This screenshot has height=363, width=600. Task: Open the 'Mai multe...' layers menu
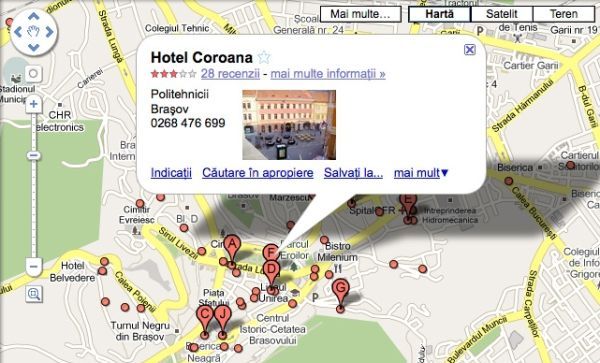pyautogui.click(x=360, y=14)
